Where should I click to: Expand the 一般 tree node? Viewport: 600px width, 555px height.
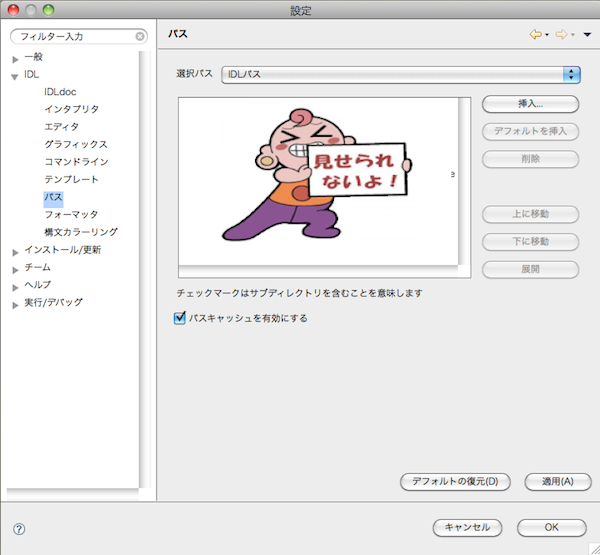(x=15, y=59)
